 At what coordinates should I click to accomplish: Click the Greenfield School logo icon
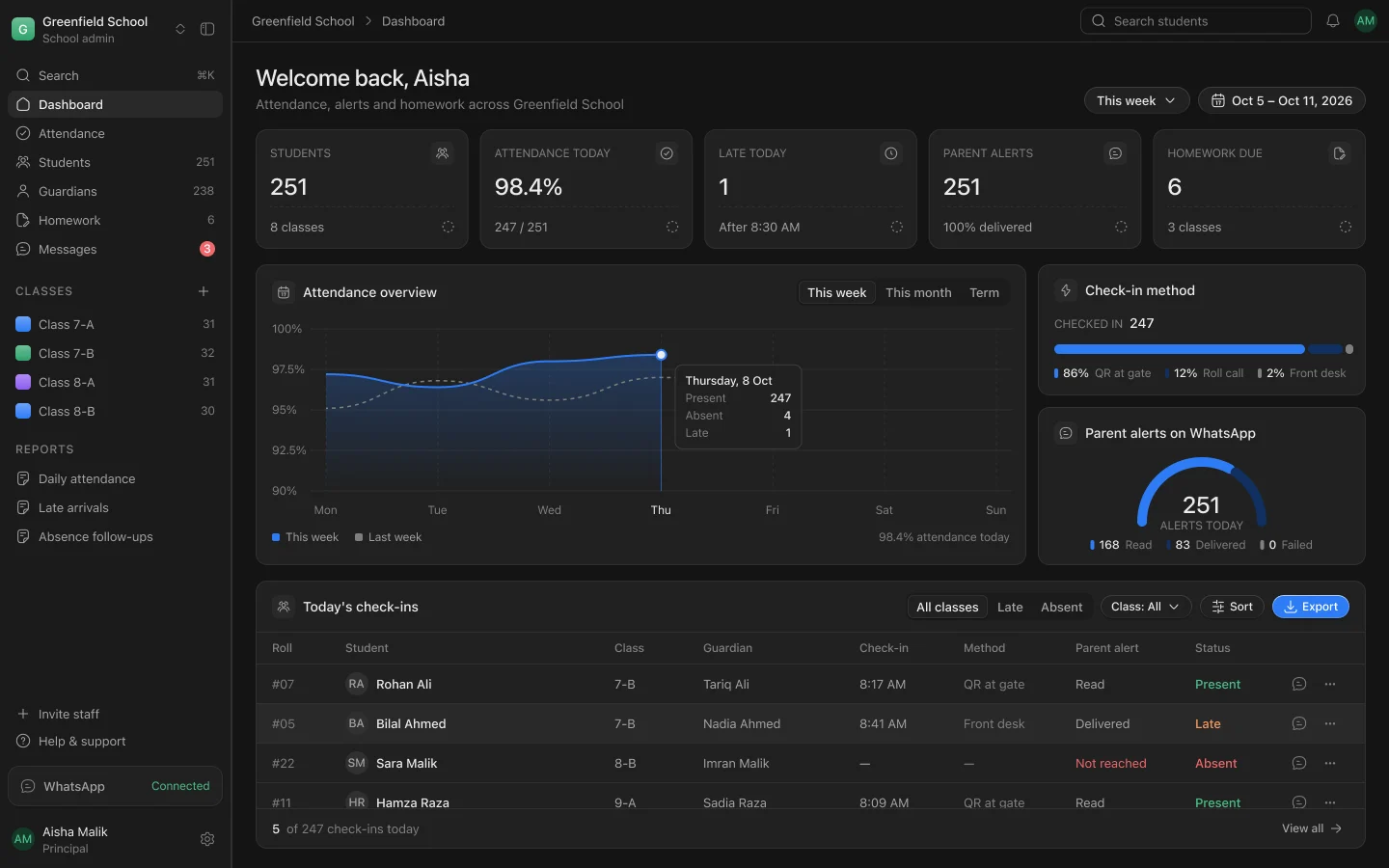coord(23,29)
